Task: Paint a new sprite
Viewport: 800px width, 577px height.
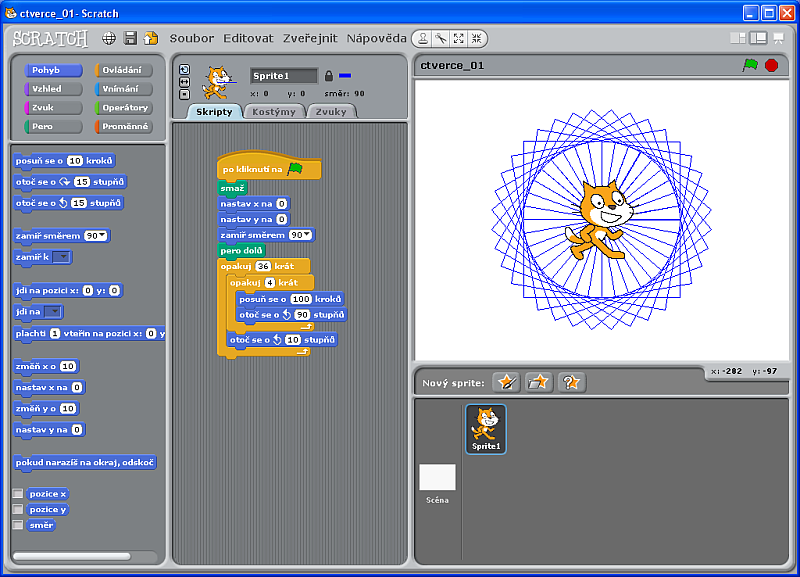Action: click(x=506, y=382)
